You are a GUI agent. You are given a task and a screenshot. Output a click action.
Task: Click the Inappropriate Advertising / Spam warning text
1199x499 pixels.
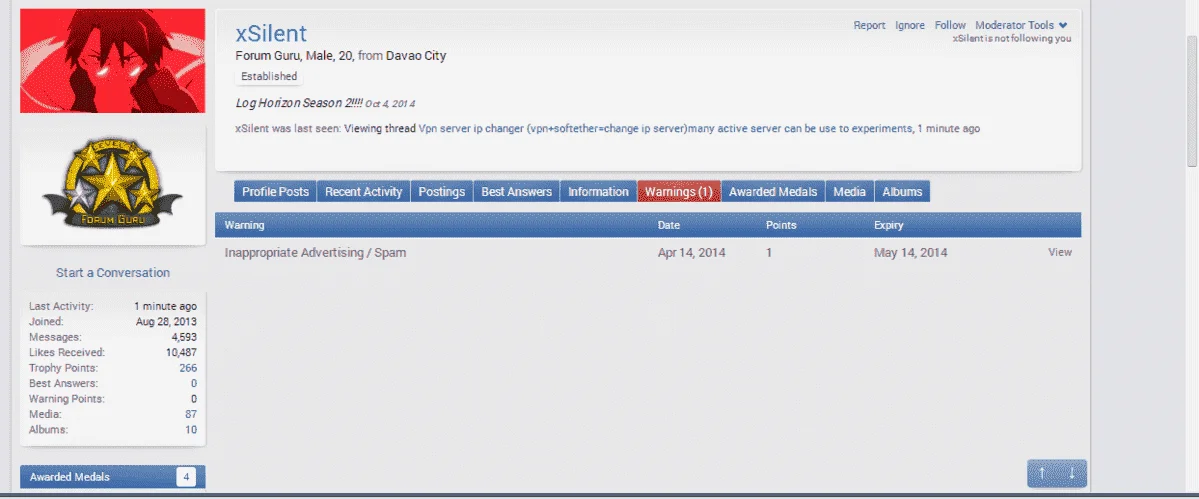pyautogui.click(x=315, y=252)
